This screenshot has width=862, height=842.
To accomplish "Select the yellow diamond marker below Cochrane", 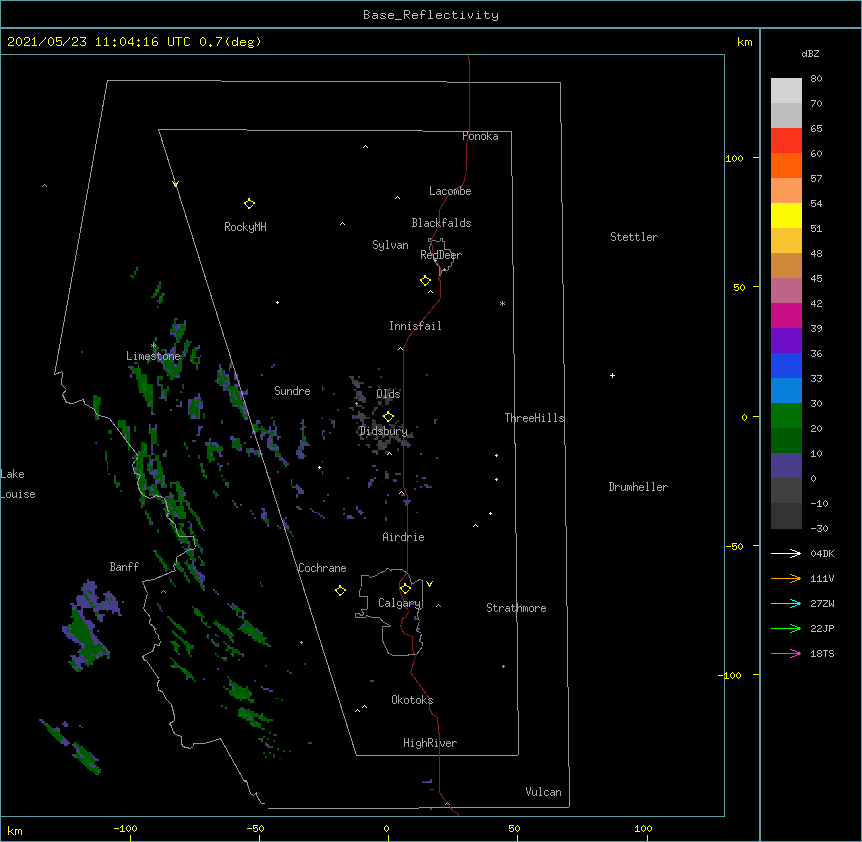I will point(340,590).
